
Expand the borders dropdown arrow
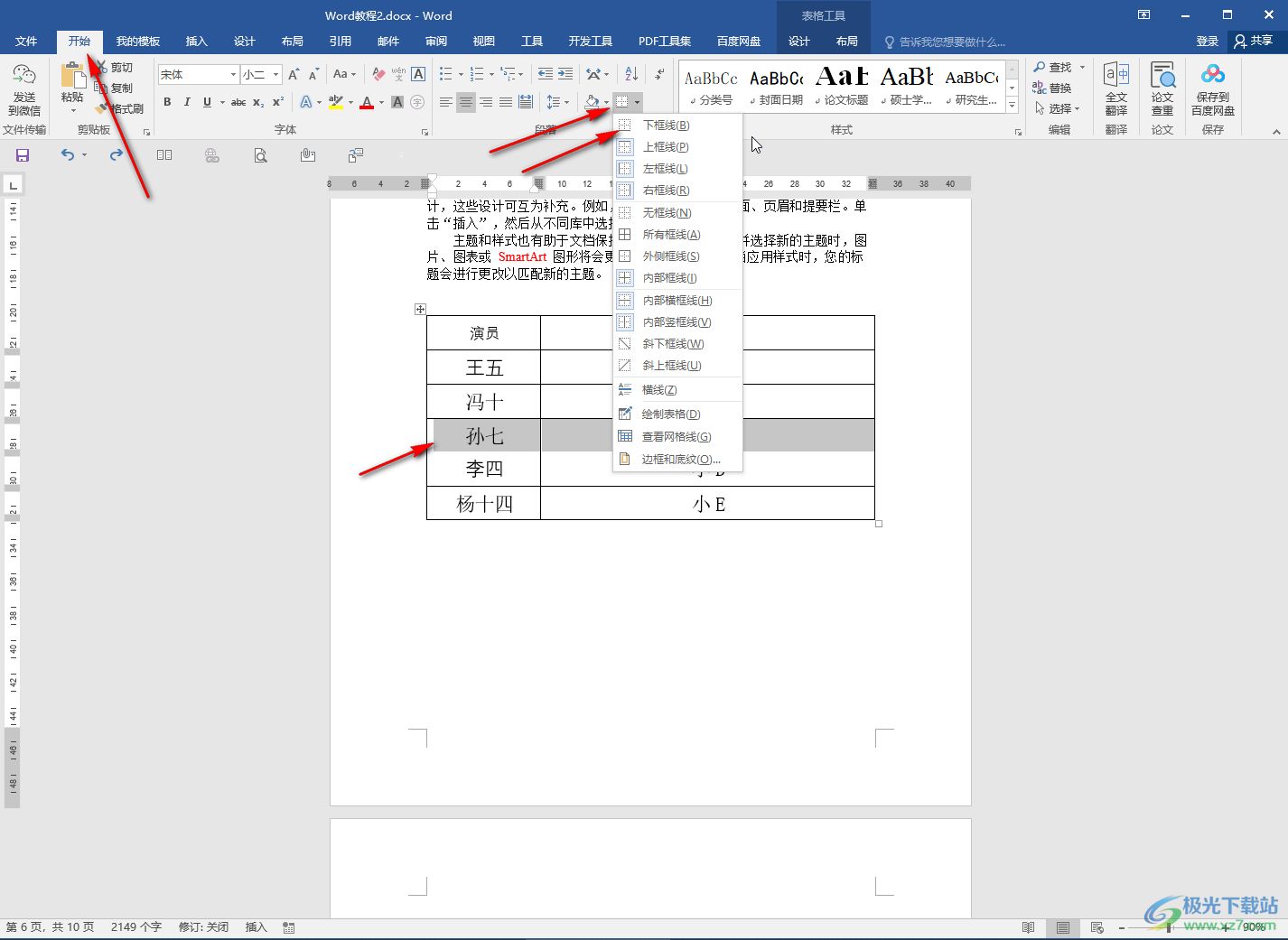pyautogui.click(x=637, y=102)
